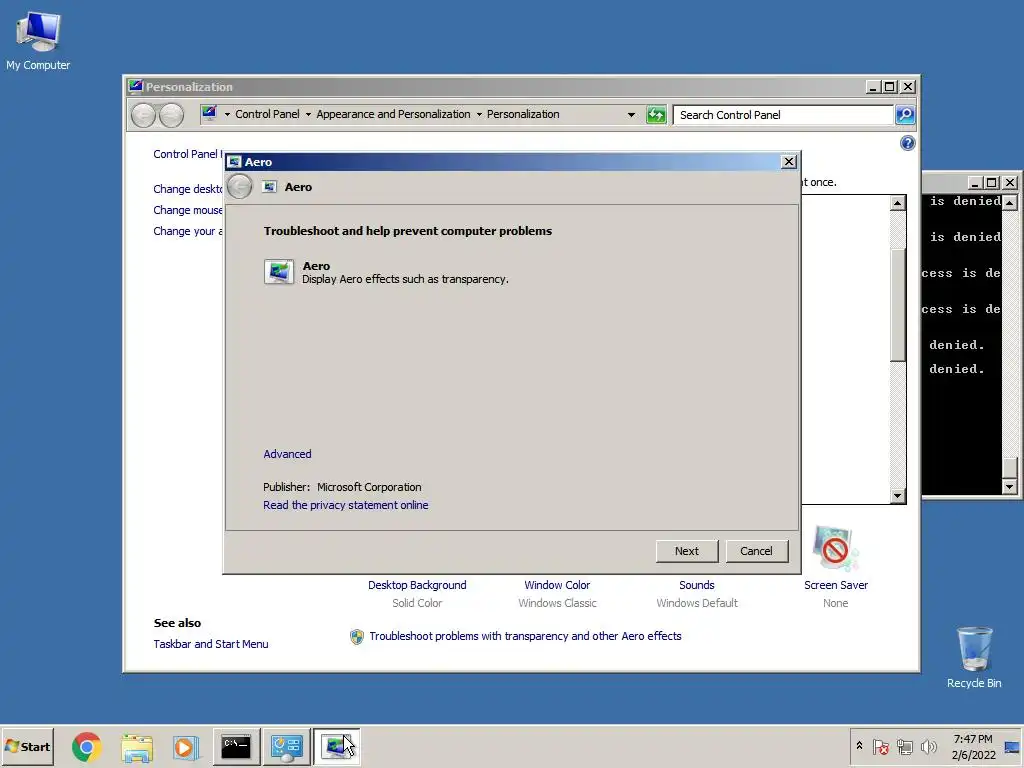Expand arrow after Appearance and Personalization
Image resolution: width=1024 pixels, height=768 pixels.
[x=479, y=114]
